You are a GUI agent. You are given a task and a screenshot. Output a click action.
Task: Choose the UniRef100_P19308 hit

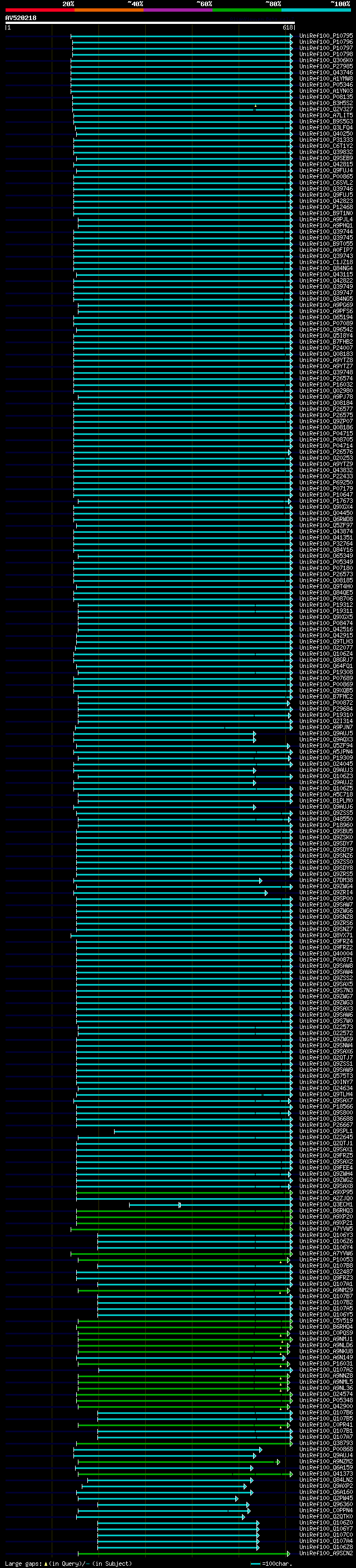pyautogui.click(x=326, y=672)
